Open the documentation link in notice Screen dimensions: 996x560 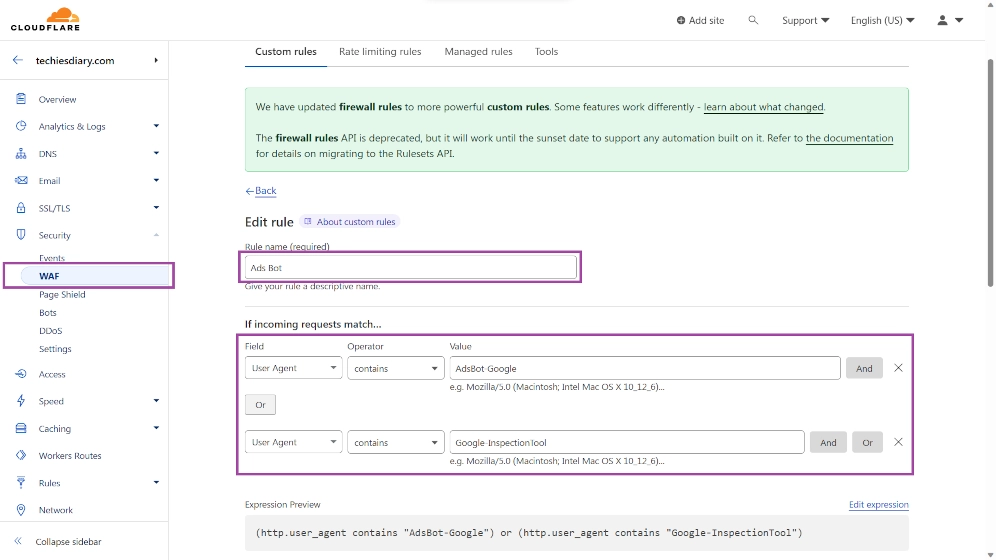[x=849, y=138]
